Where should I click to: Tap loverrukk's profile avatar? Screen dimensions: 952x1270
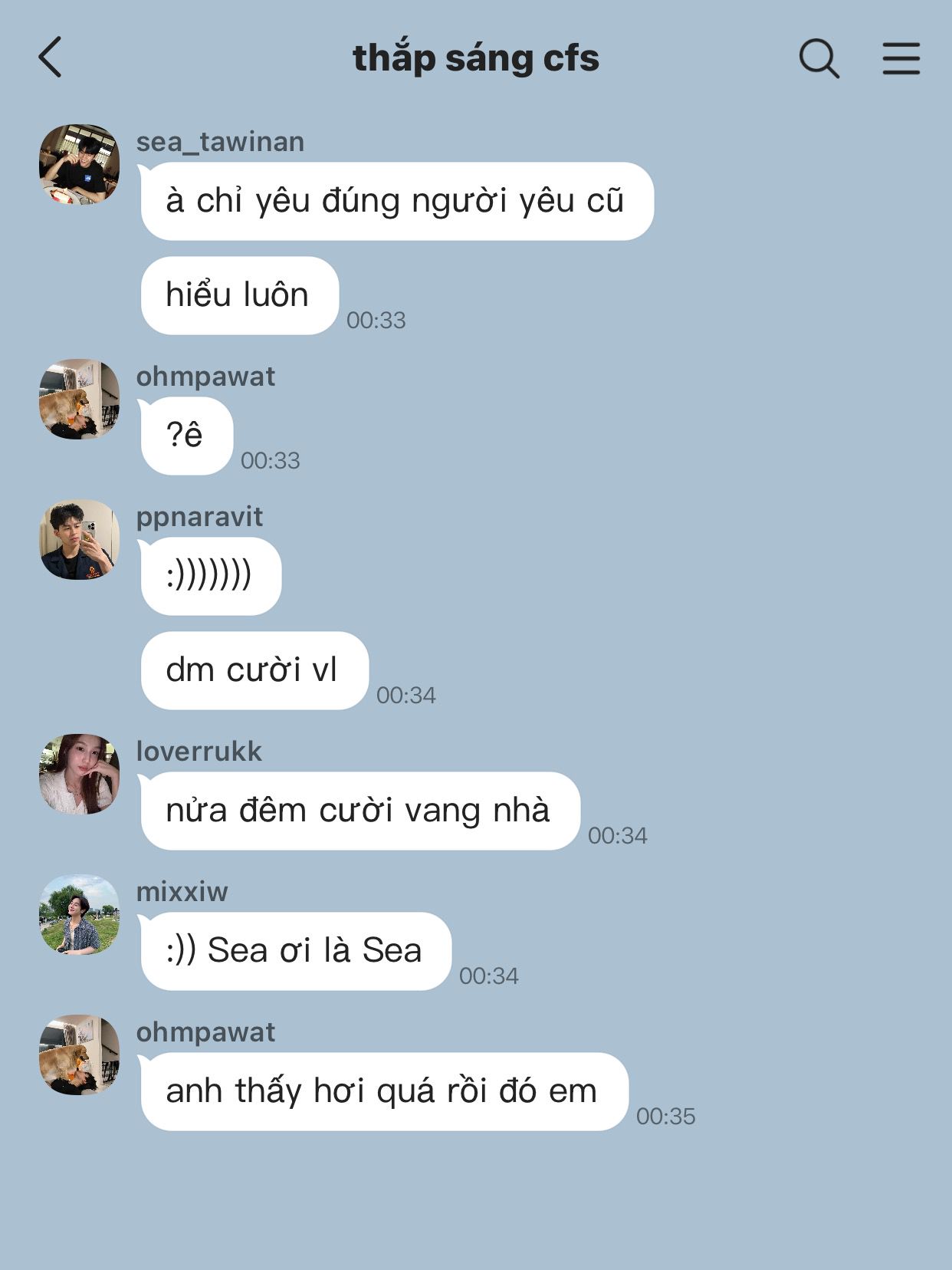[79, 774]
